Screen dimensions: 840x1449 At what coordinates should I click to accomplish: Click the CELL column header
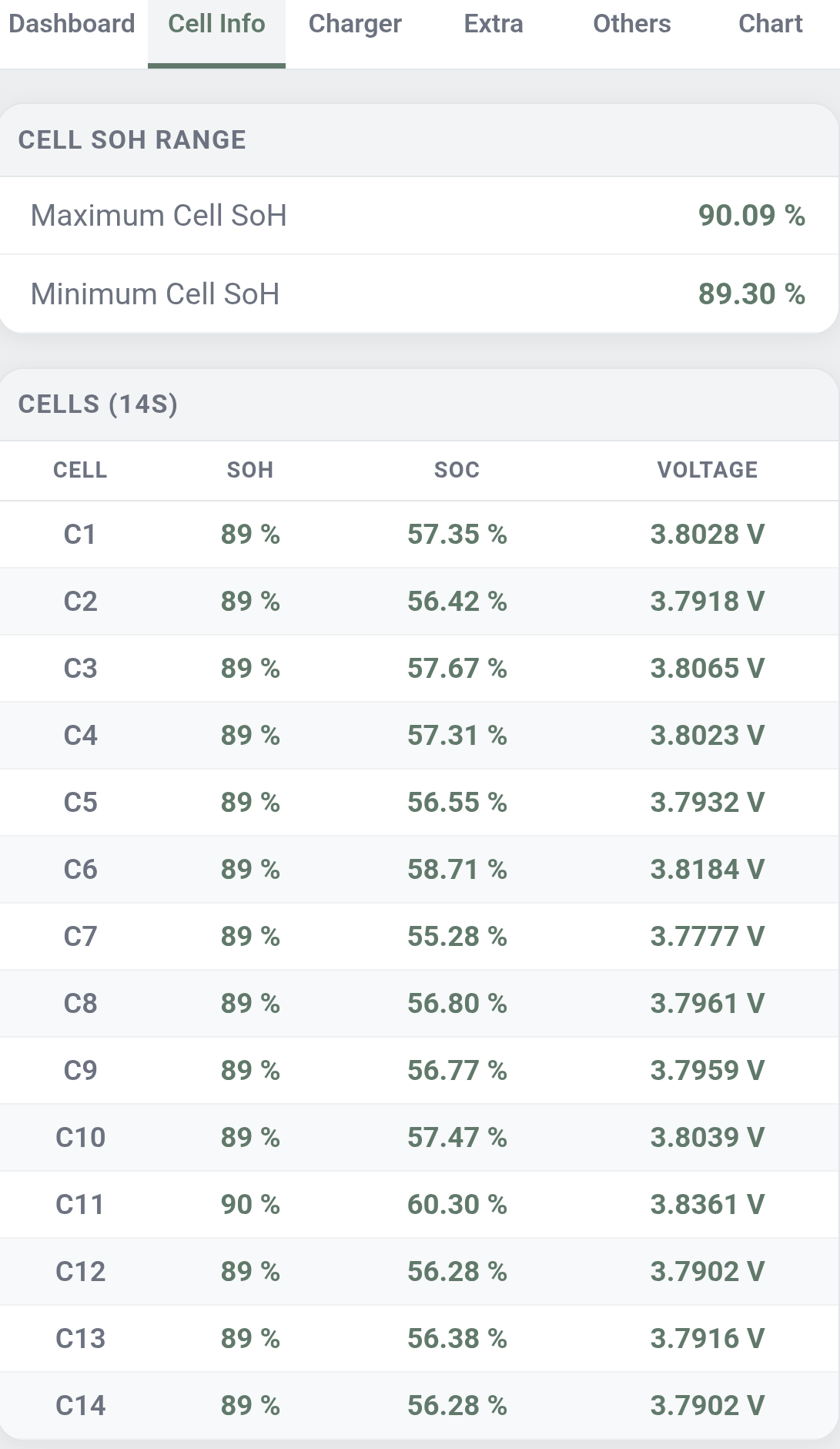[x=80, y=470]
